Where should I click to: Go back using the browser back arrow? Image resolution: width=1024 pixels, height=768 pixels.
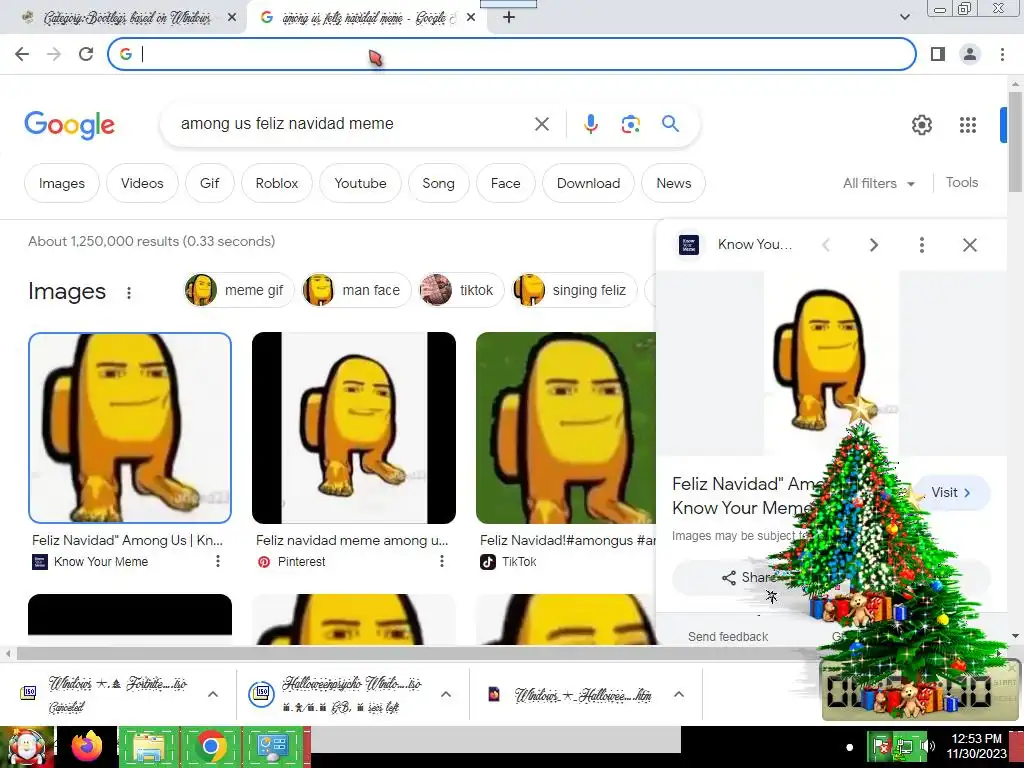point(22,54)
